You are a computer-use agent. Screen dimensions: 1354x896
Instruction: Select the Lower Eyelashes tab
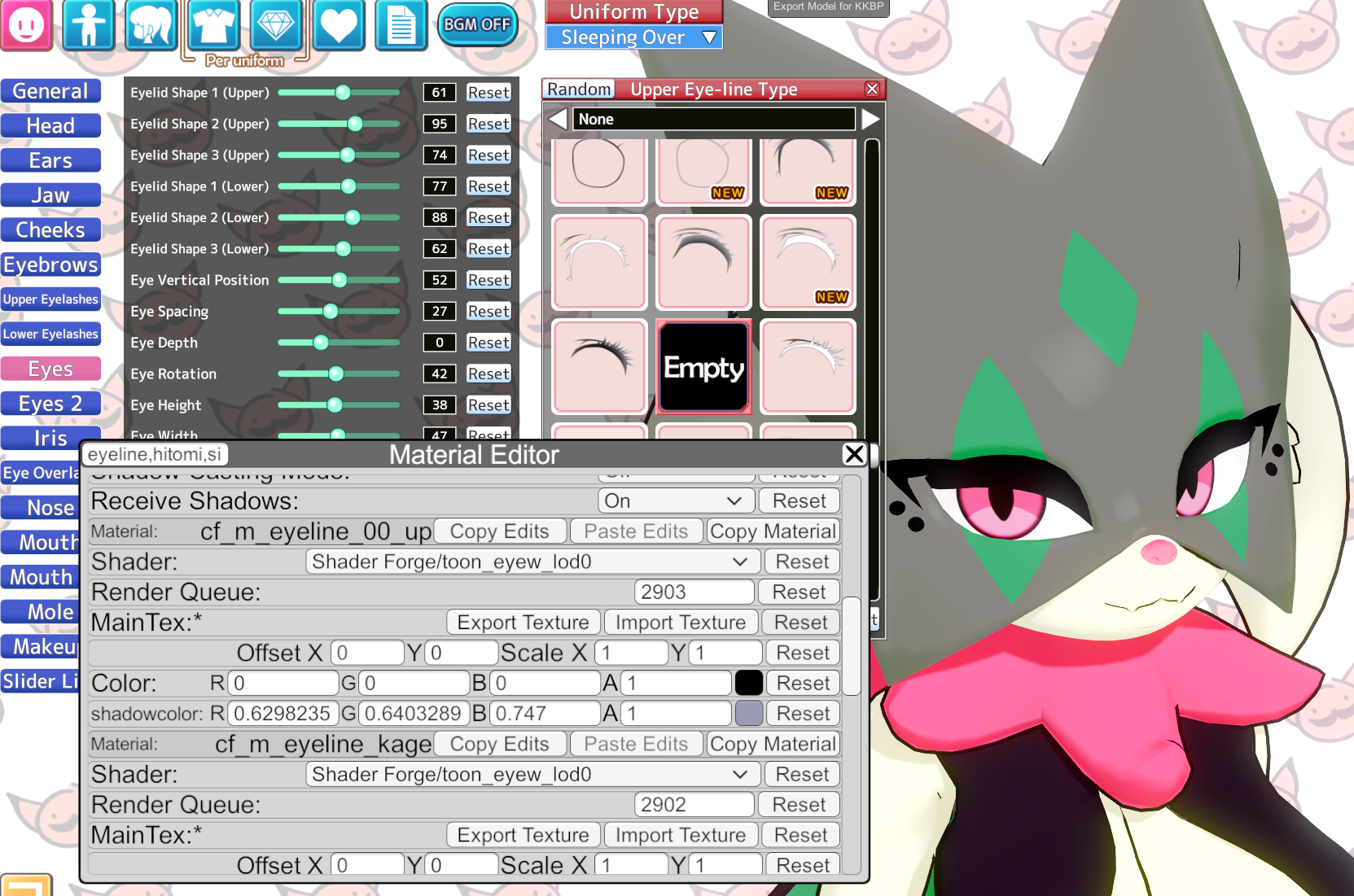pos(50,334)
